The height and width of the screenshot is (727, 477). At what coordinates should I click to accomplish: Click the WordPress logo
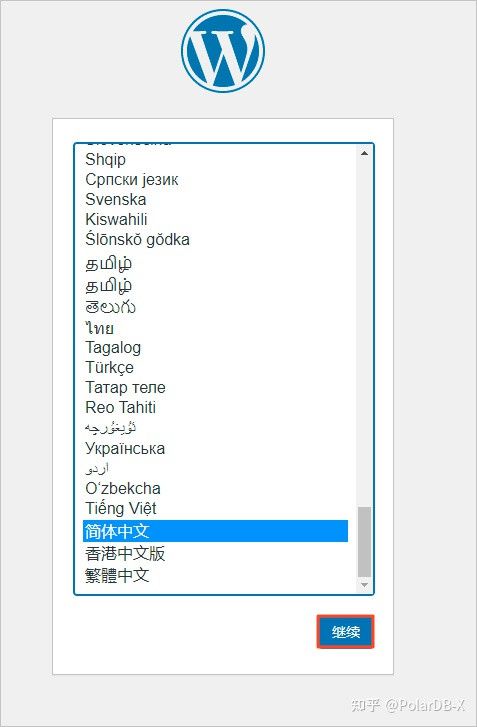coord(223,51)
